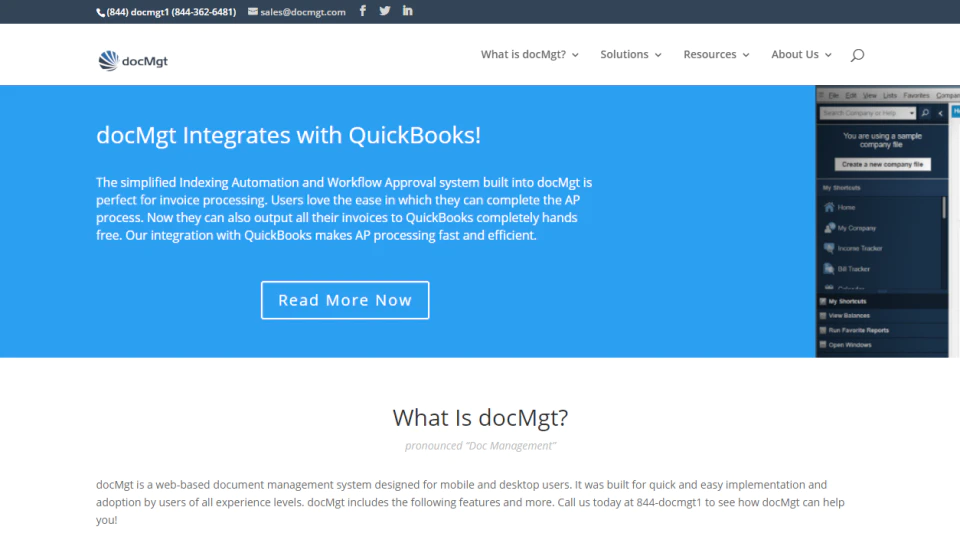Open the Facebook social icon

(362, 10)
